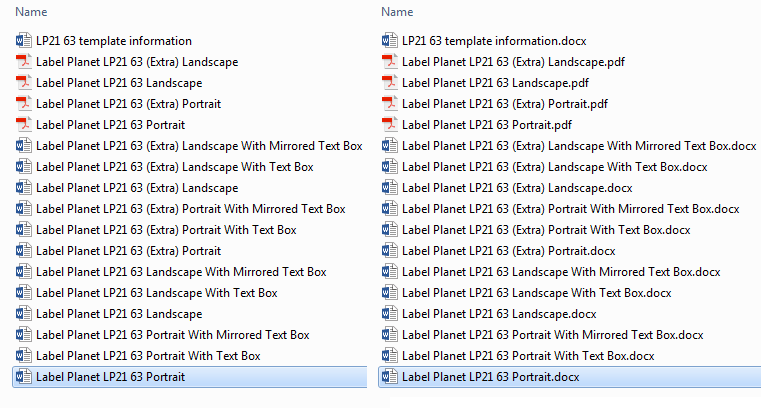
Task: Sort right file list by Name header
Action: pyautogui.click(x=397, y=12)
